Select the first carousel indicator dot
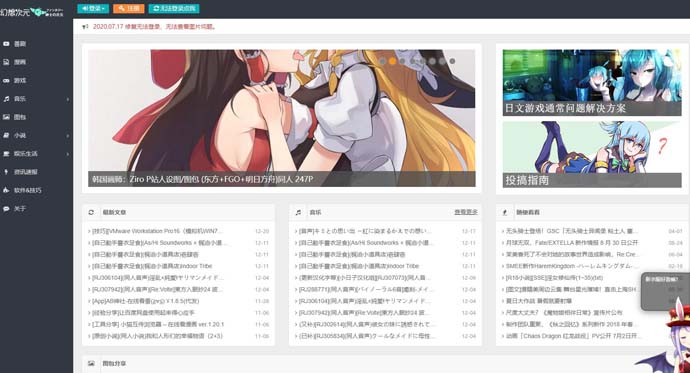Image resolution: width=690 pixels, height=373 pixels. click(x=383, y=61)
